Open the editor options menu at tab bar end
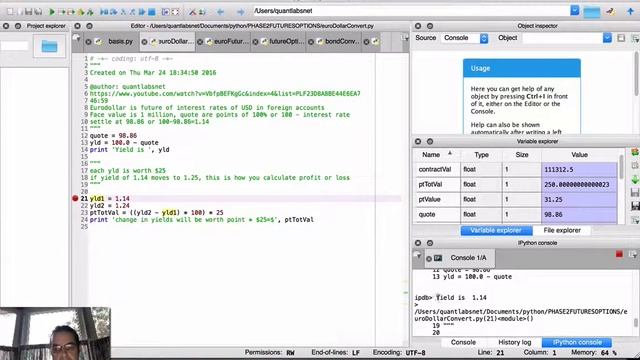The height and width of the screenshot is (360, 640). [404, 38]
